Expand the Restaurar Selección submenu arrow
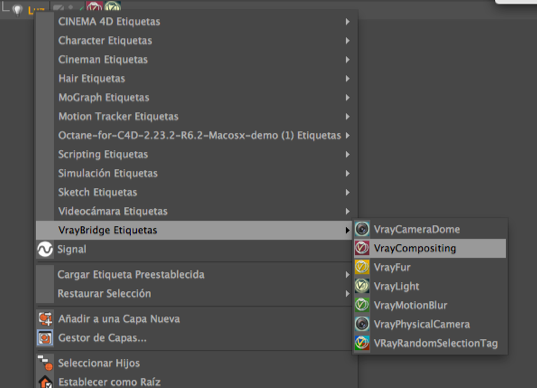The image size is (537, 388). click(x=348, y=294)
